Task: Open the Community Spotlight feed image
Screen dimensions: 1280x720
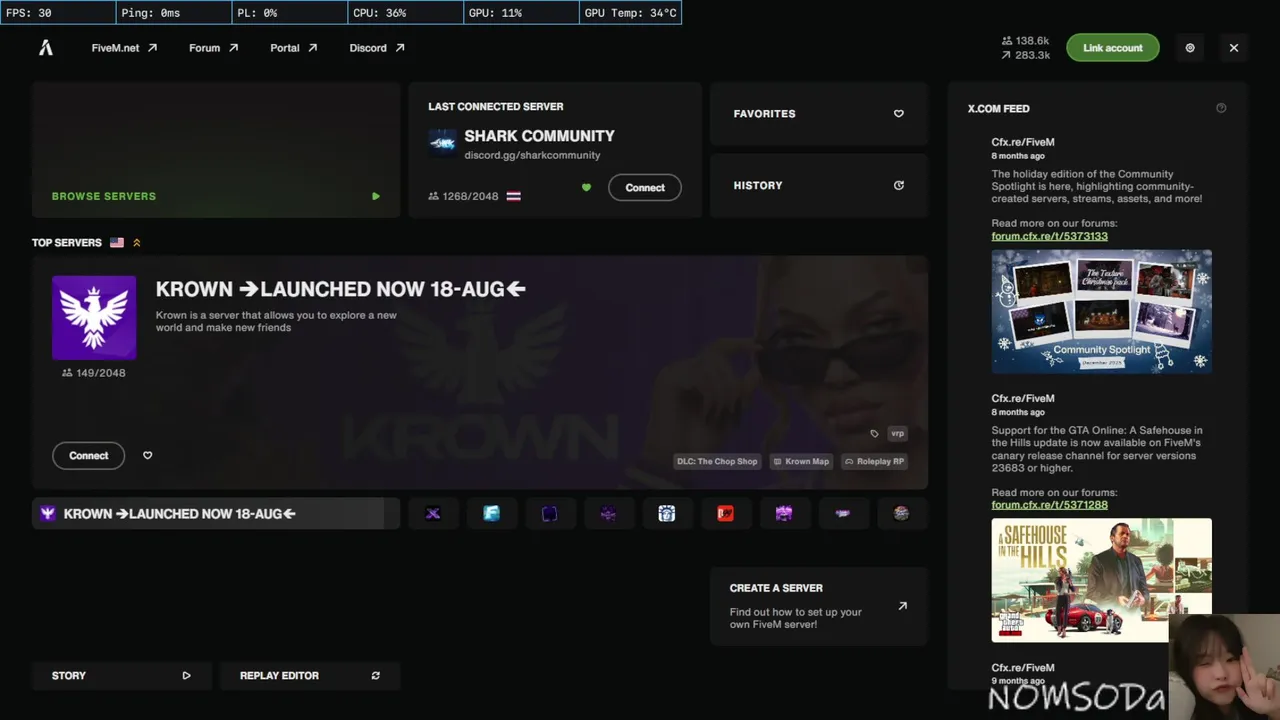Action: tap(1101, 312)
